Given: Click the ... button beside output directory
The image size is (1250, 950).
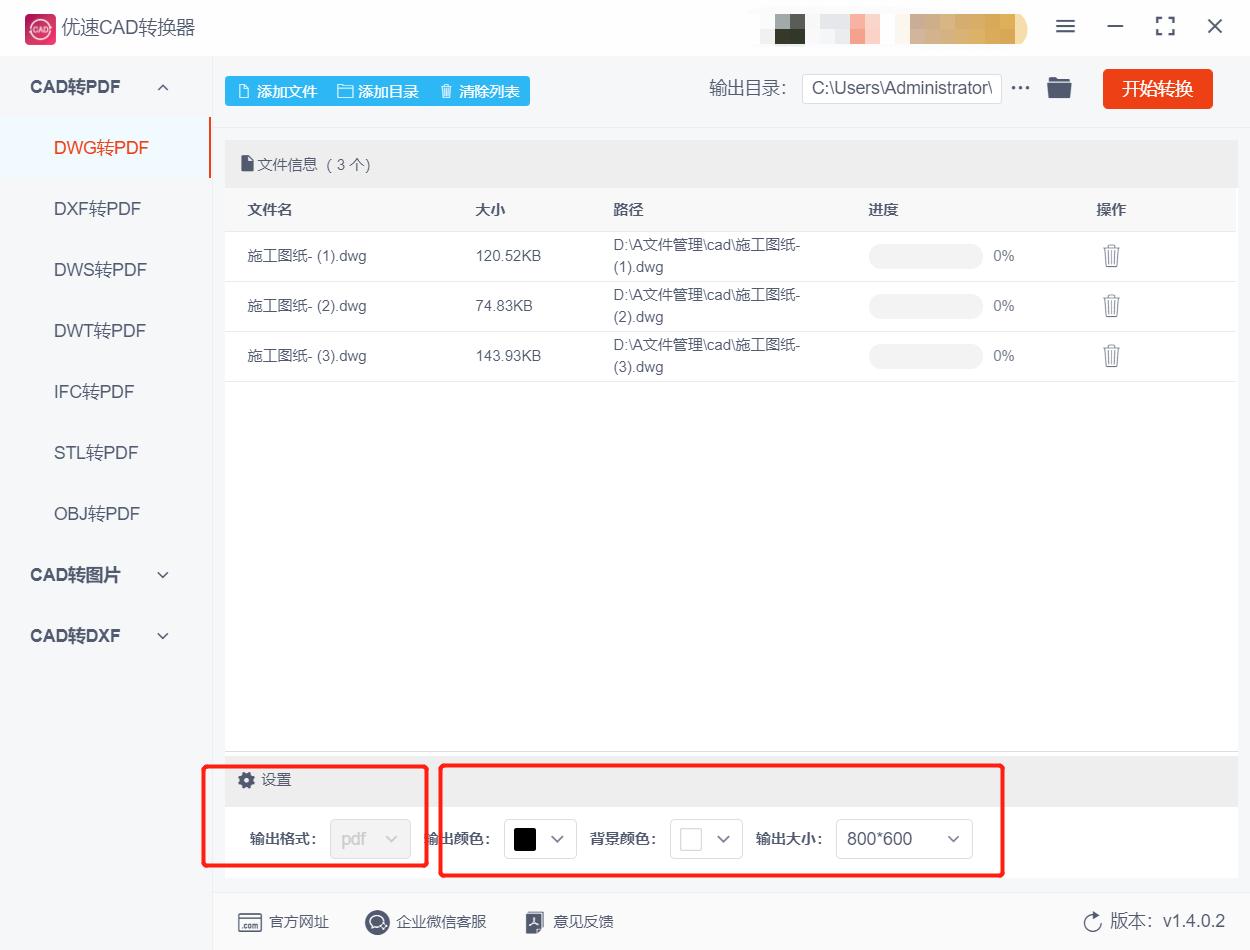Looking at the screenshot, I should pos(1020,87).
